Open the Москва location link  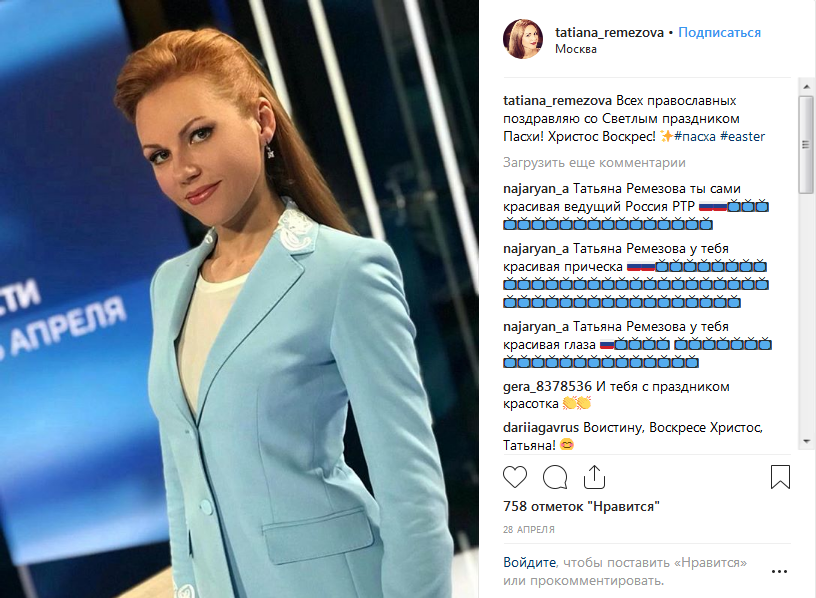pos(576,49)
